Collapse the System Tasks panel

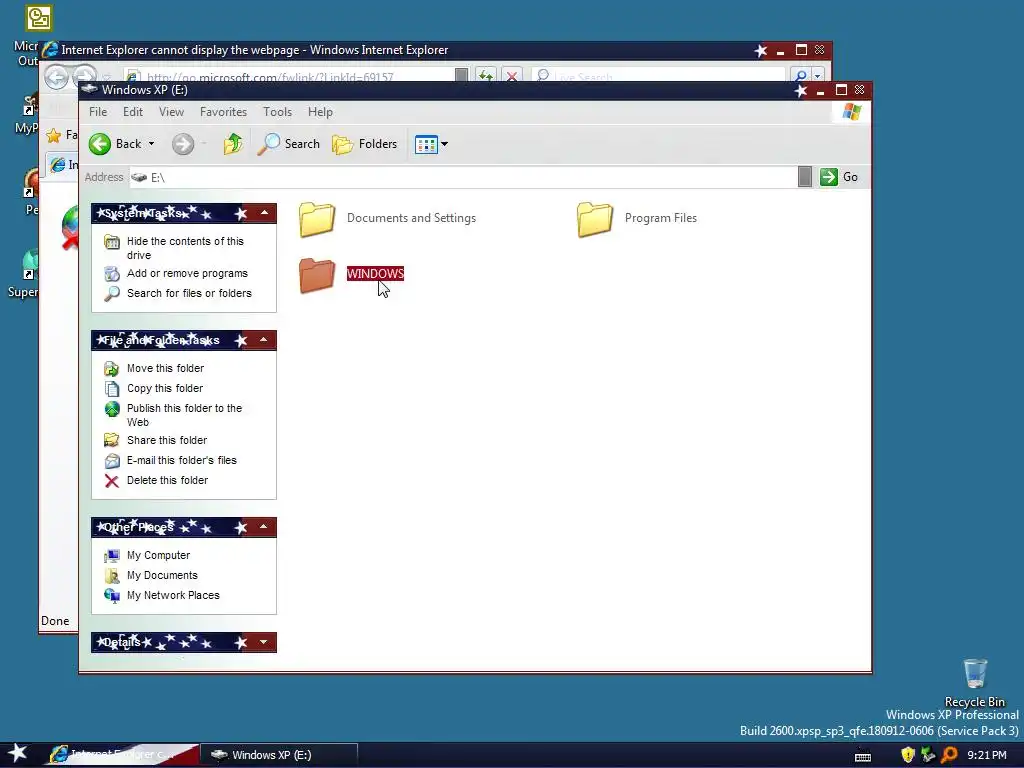click(x=264, y=213)
